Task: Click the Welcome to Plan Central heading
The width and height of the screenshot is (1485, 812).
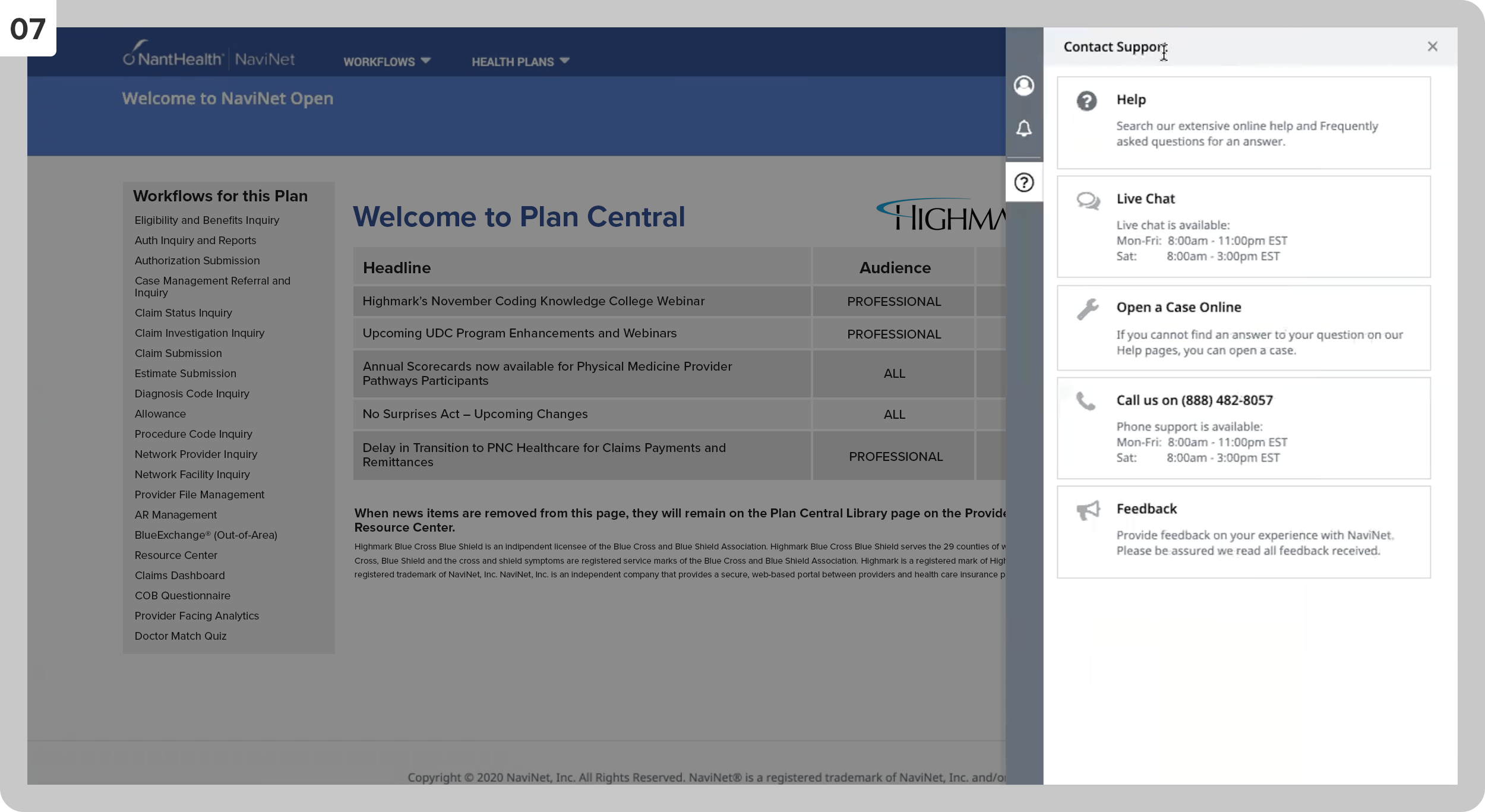Action: click(519, 216)
